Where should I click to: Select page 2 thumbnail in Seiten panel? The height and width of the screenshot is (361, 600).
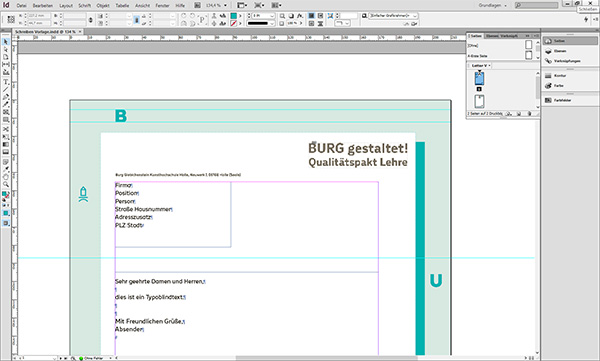pyautogui.click(x=479, y=101)
